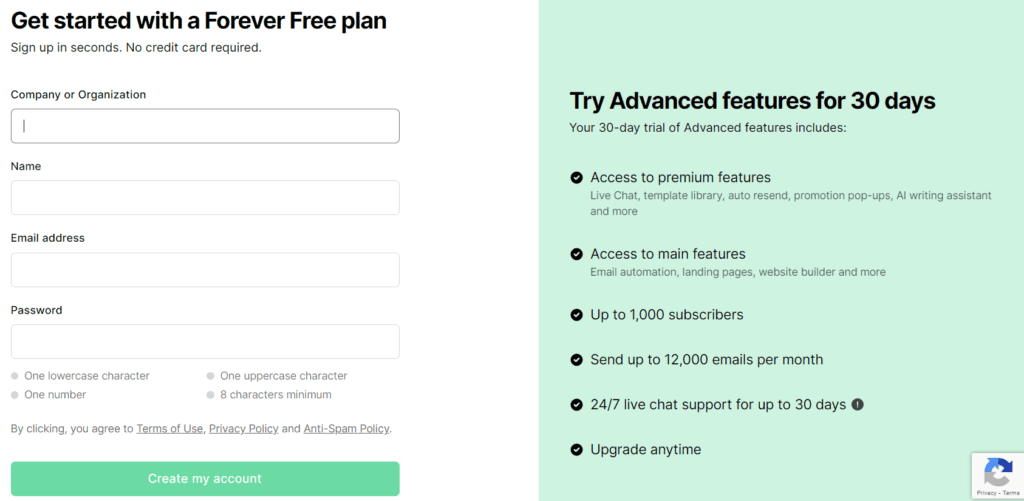Click into the Name input field
The height and width of the screenshot is (501, 1024).
pyautogui.click(x=205, y=198)
